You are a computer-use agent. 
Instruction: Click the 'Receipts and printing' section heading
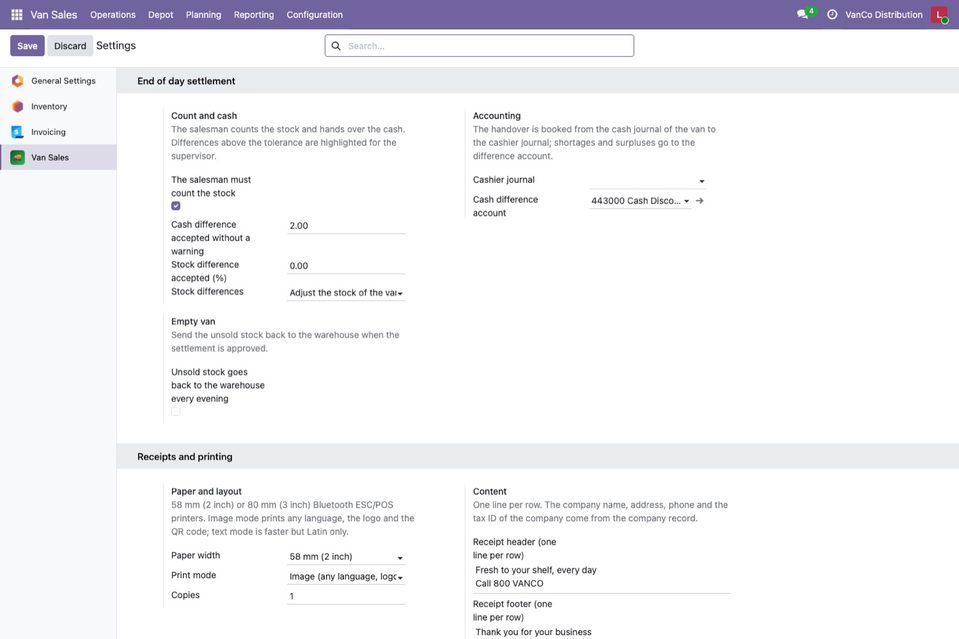[x=185, y=457]
